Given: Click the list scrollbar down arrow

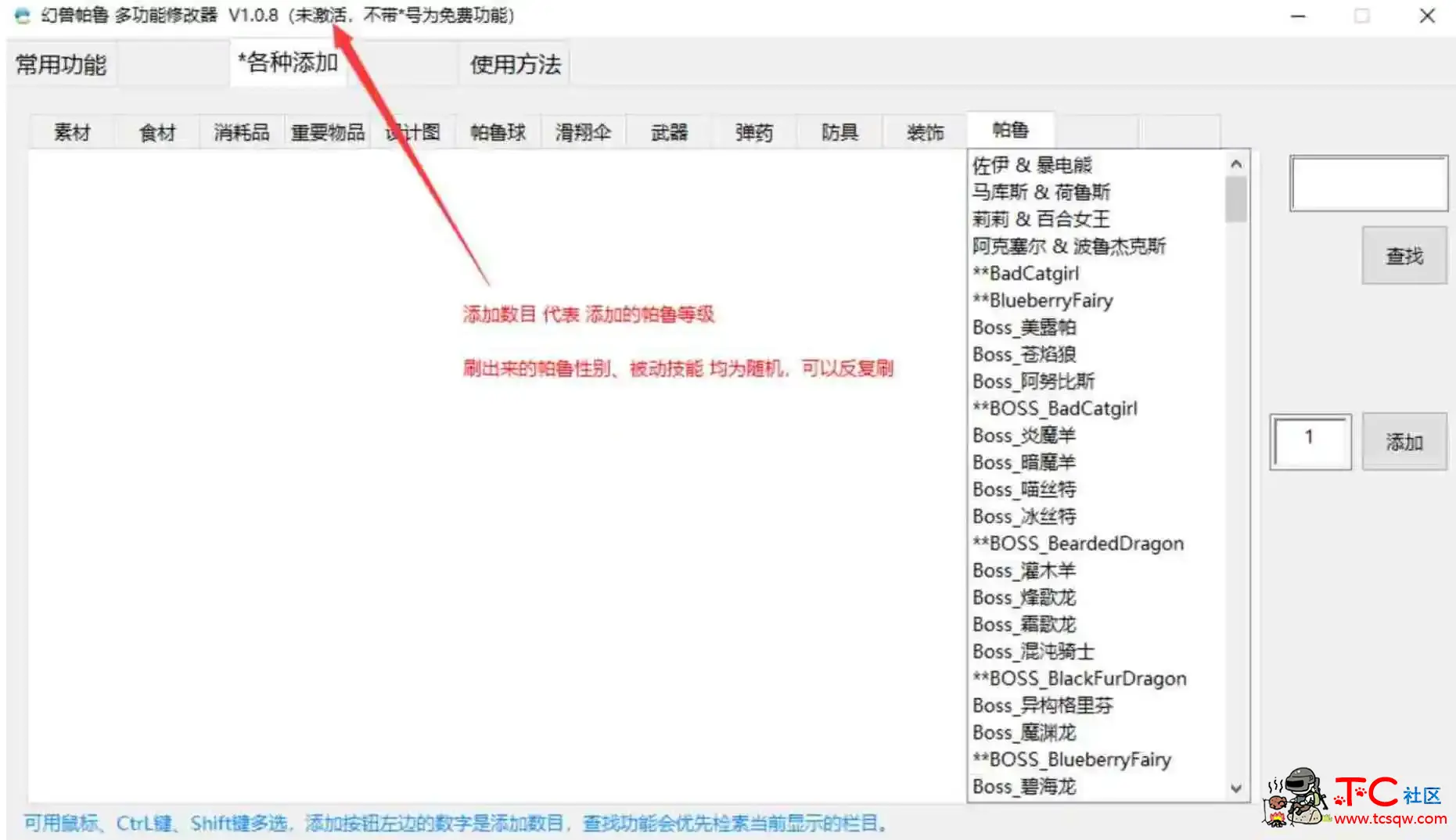Looking at the screenshot, I should click(x=1236, y=788).
